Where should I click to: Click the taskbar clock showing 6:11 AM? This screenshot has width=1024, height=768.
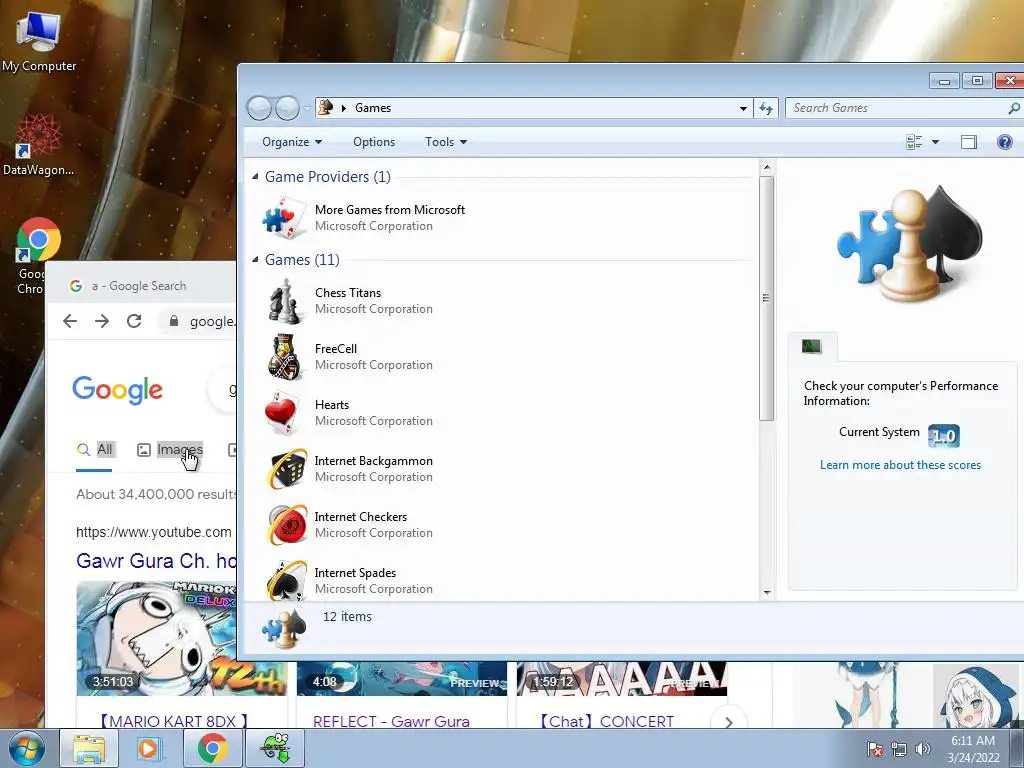point(972,749)
